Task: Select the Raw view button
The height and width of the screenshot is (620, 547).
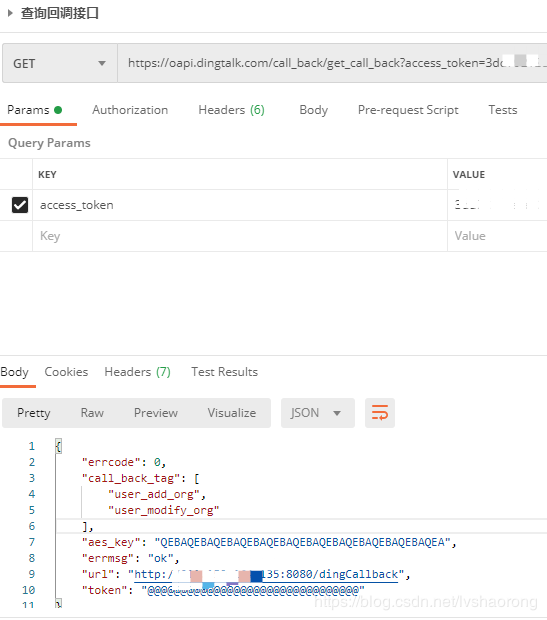Action: 92,413
